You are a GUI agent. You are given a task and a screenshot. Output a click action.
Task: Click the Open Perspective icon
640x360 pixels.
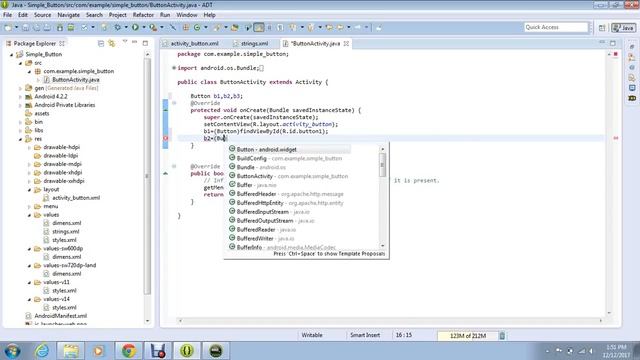602,28
